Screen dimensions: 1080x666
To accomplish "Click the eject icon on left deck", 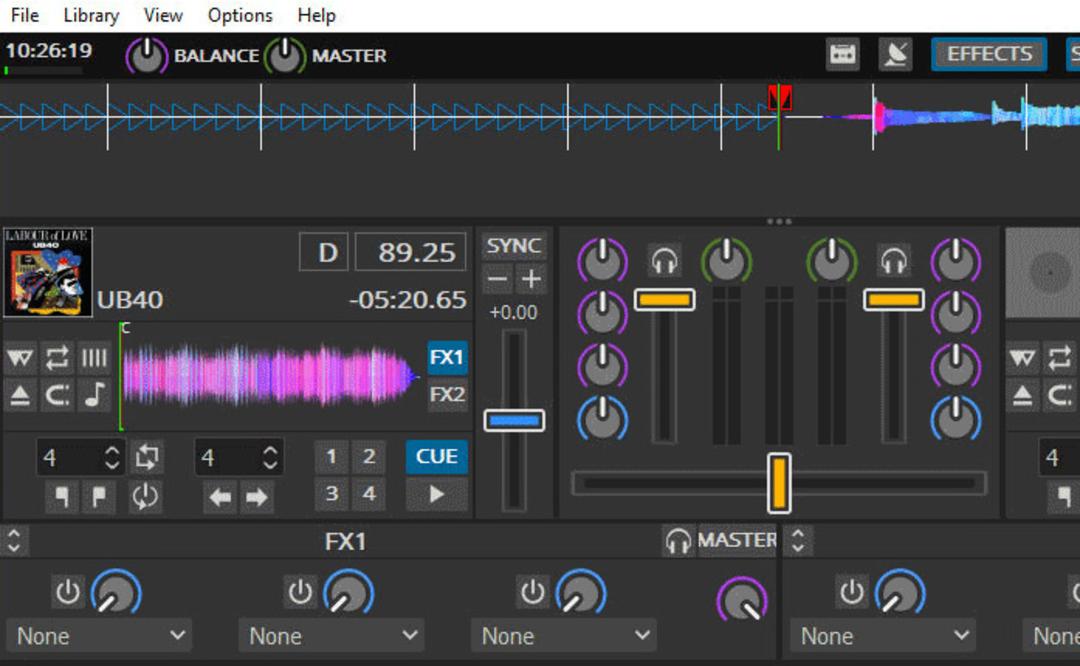I will tap(20, 395).
